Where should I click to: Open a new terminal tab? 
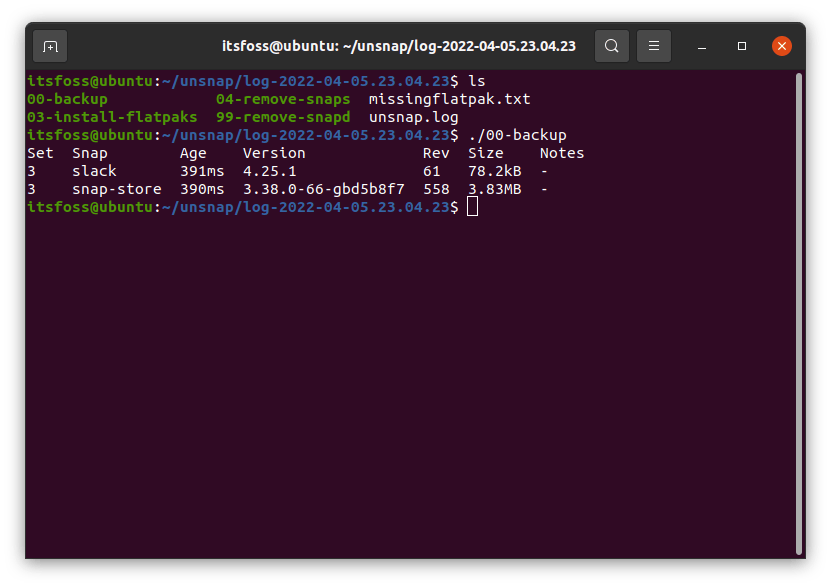(50, 46)
